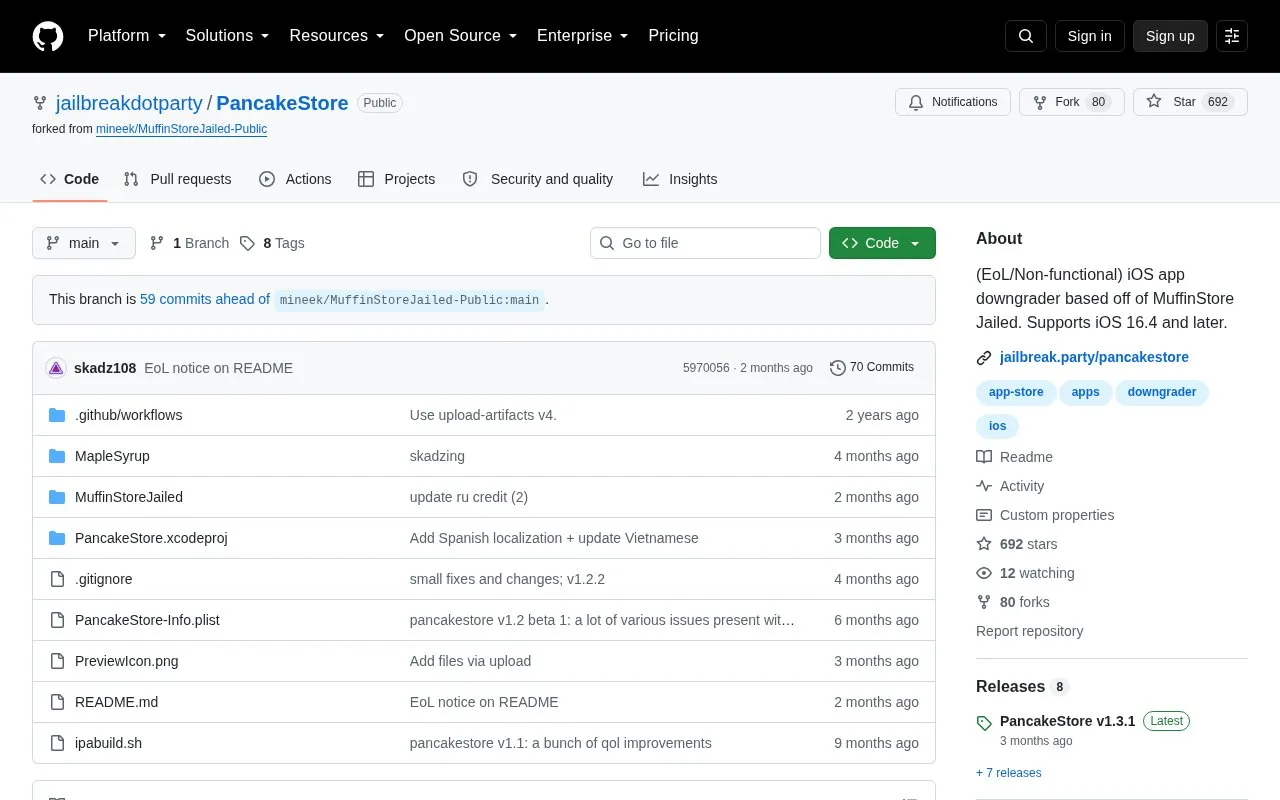Expand the Open Source menu
The height and width of the screenshot is (800, 1280).
pos(461,36)
